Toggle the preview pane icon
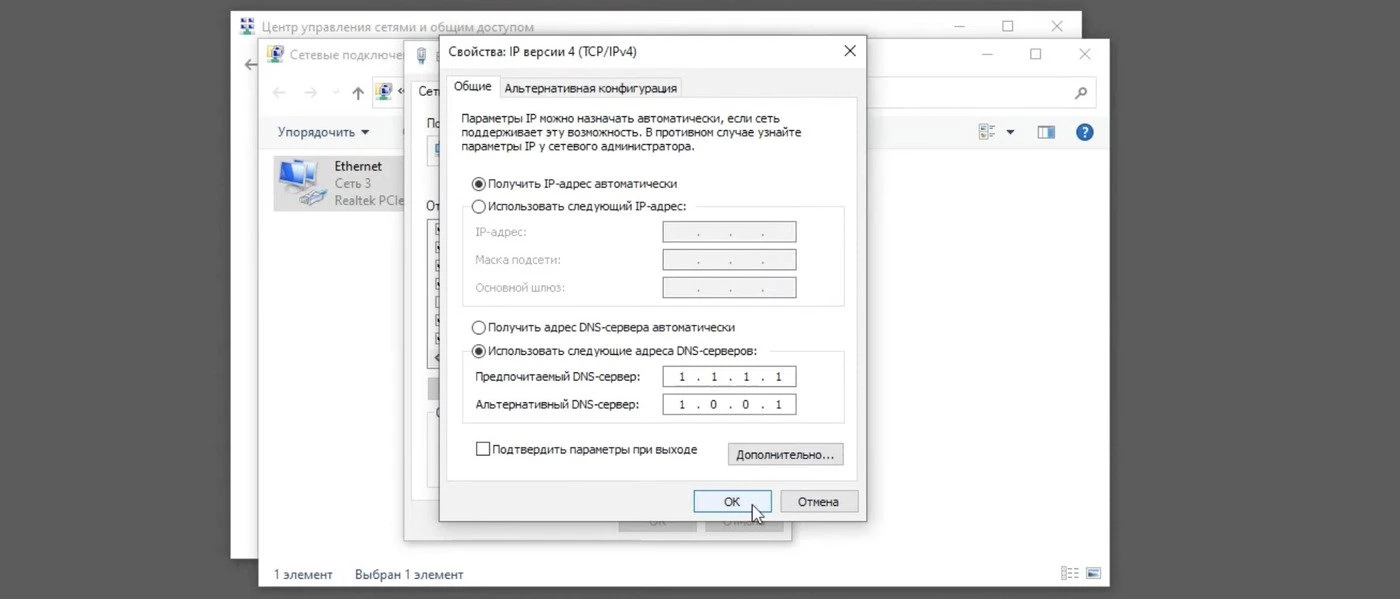 (x=1046, y=132)
